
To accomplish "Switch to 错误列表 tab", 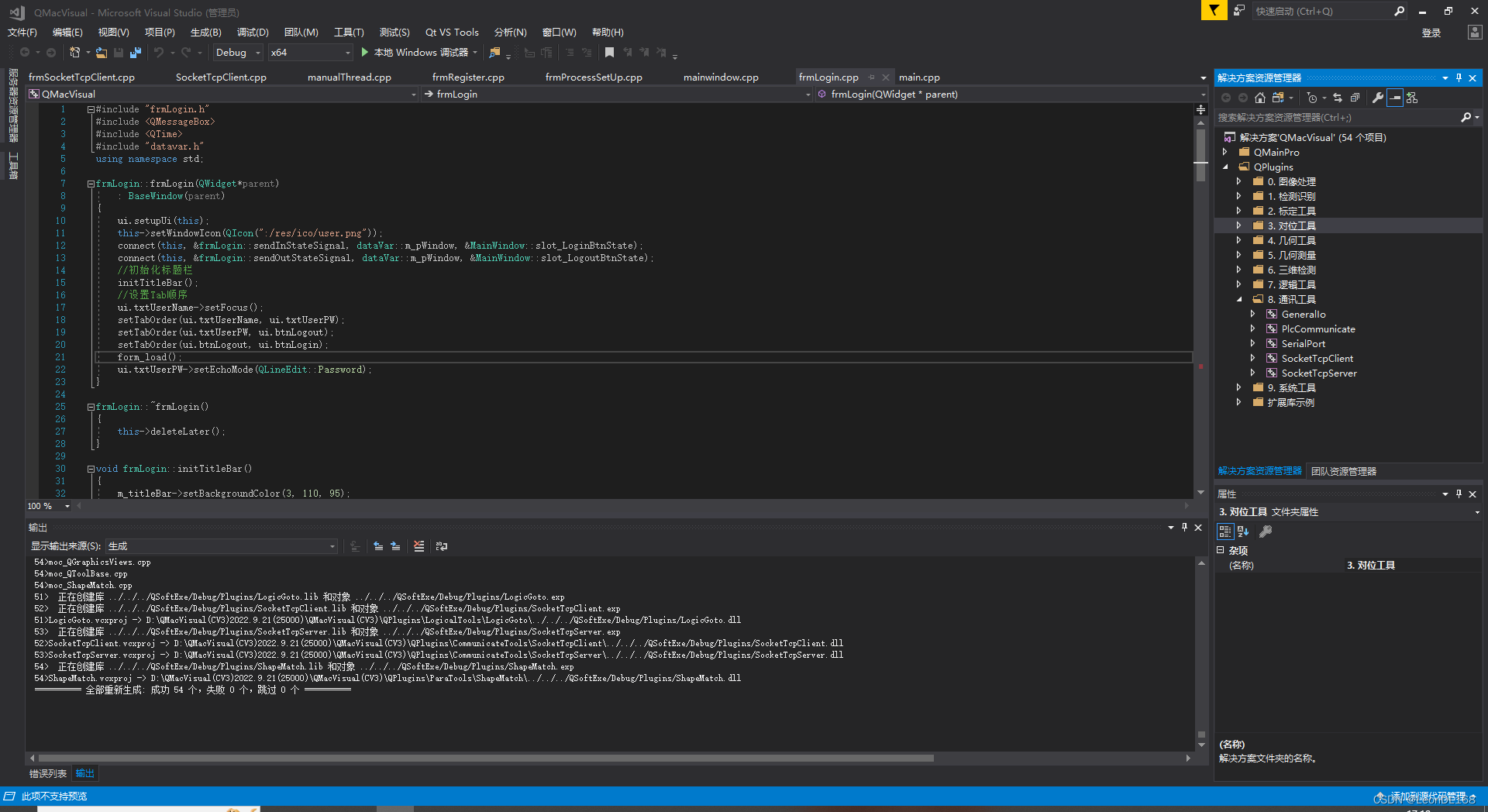I will point(48,774).
